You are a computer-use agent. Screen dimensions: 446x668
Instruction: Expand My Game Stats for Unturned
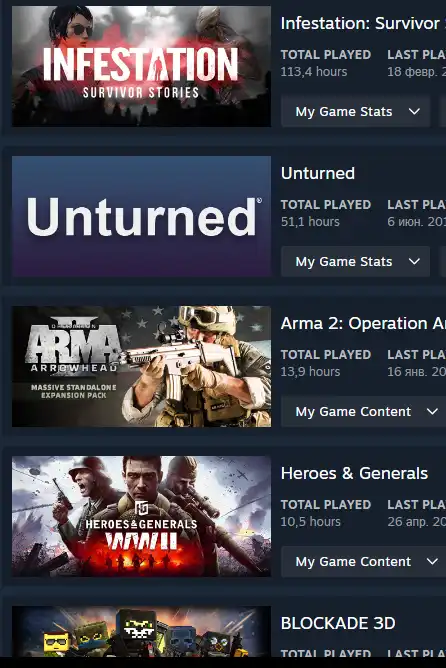pos(356,262)
